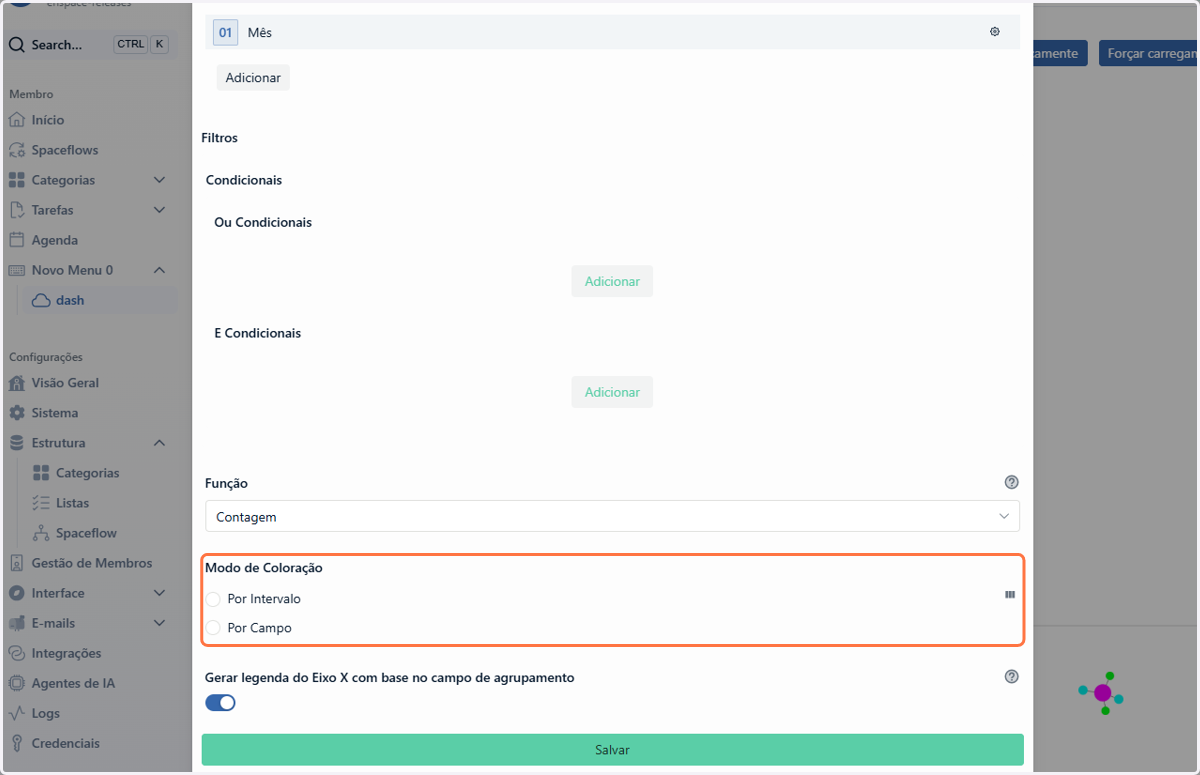This screenshot has height=775, width=1200.
Task: Click the columns icon beside Modo de Coloração
Action: (1010, 595)
